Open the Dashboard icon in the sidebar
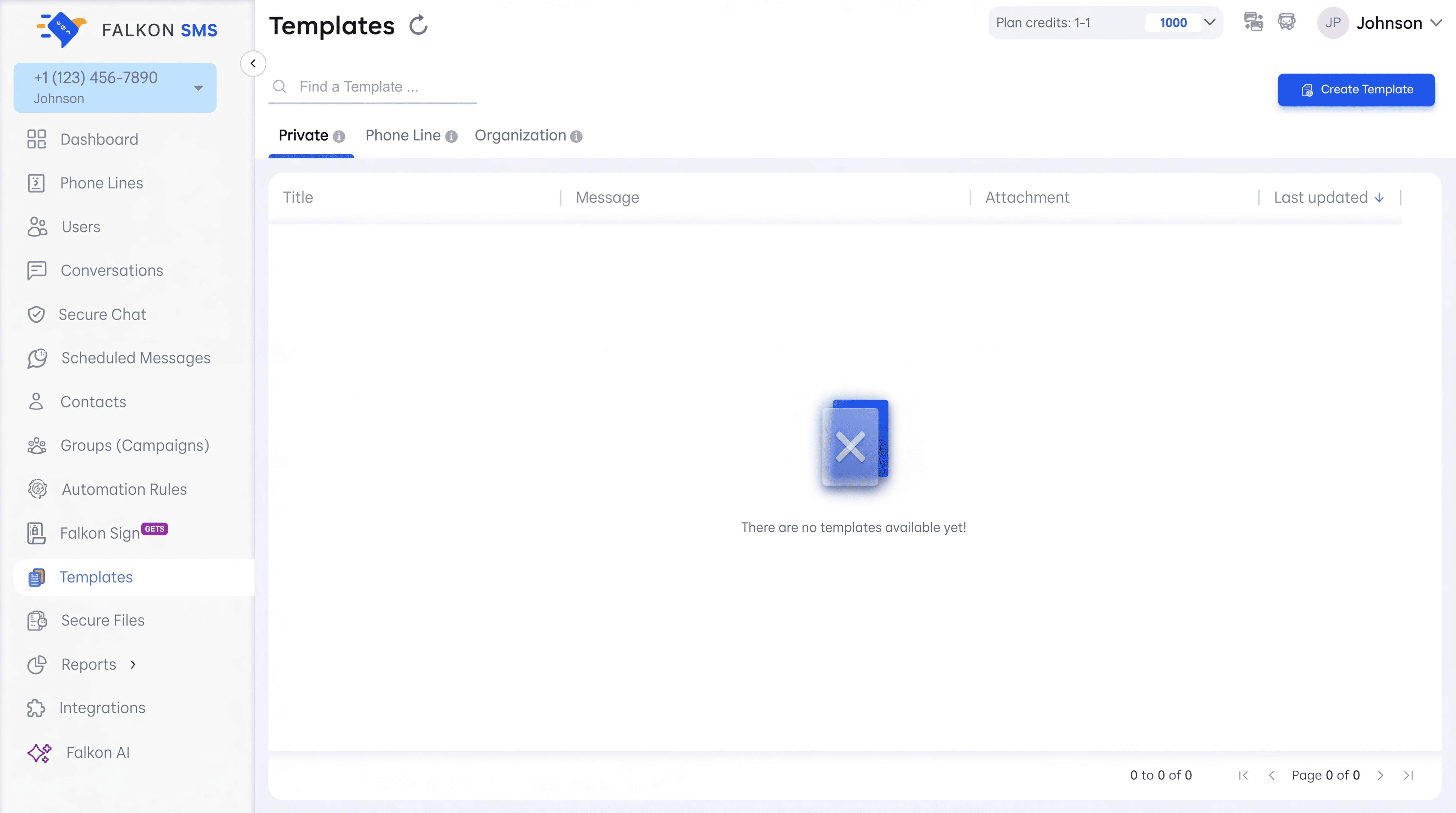1456x813 pixels. pyautogui.click(x=37, y=139)
